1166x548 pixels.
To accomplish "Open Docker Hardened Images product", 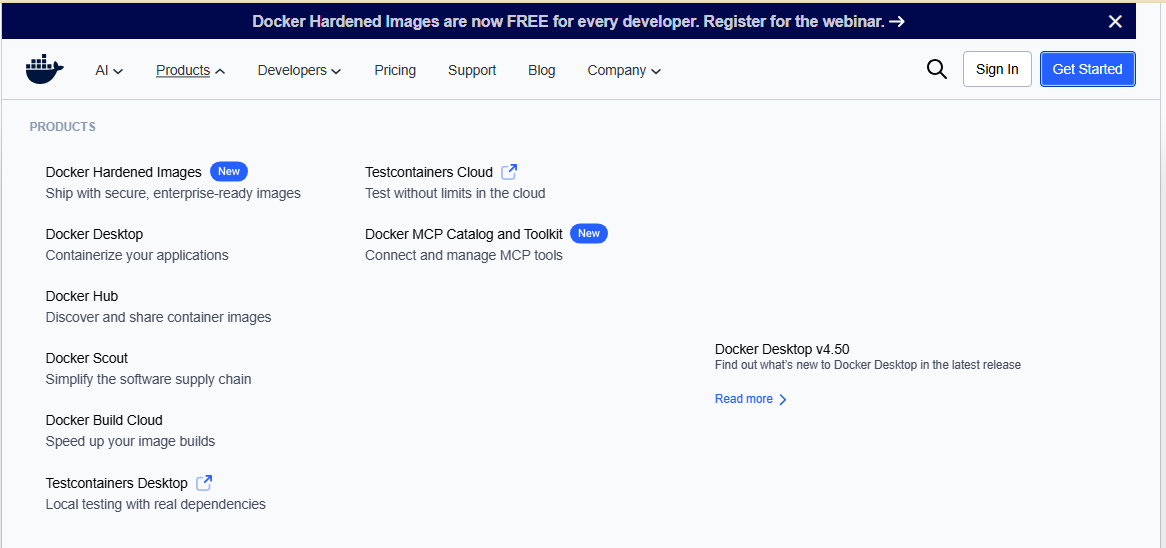I will coord(123,172).
